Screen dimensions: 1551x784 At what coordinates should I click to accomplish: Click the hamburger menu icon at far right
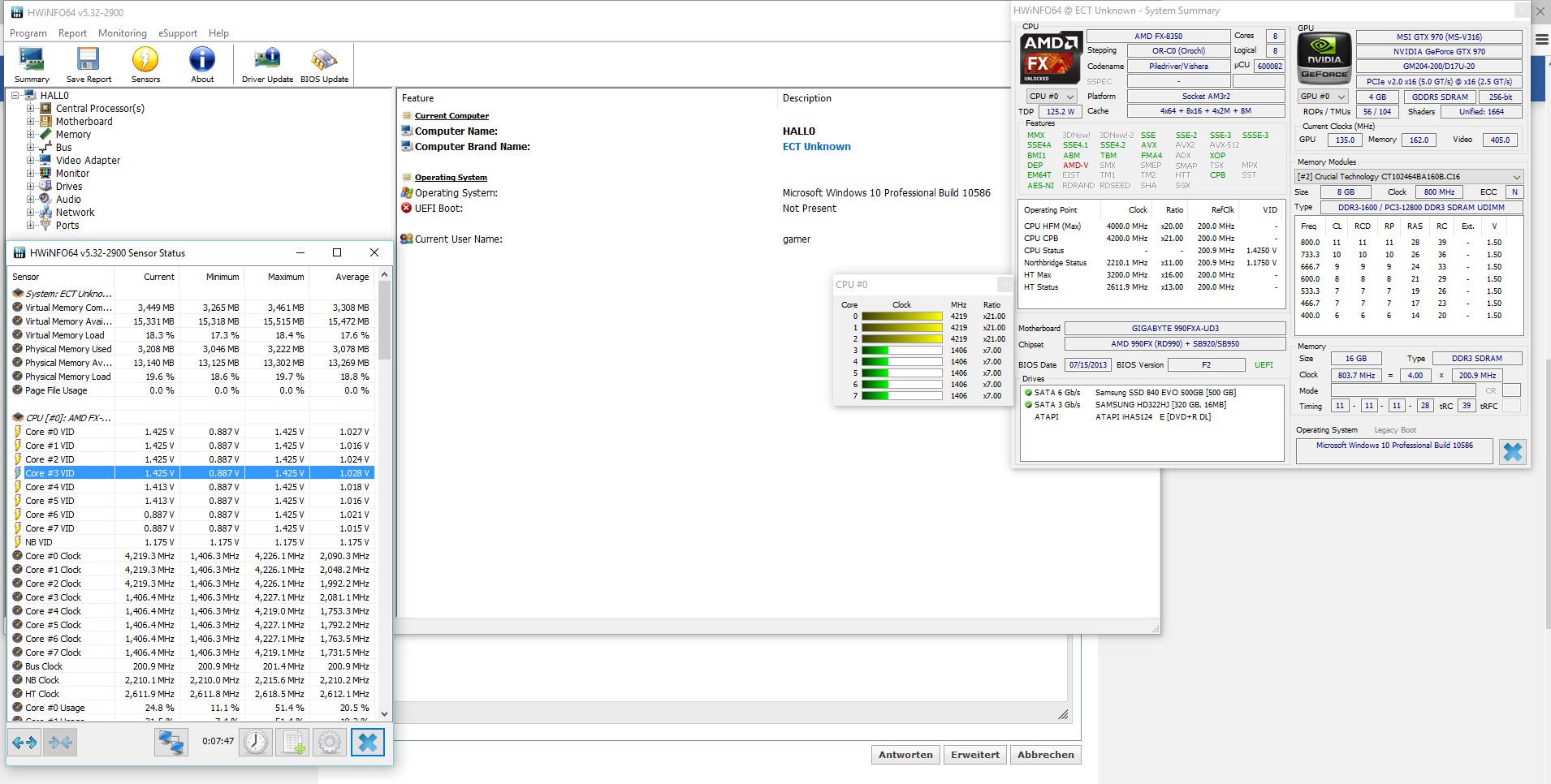pyautogui.click(x=1542, y=39)
